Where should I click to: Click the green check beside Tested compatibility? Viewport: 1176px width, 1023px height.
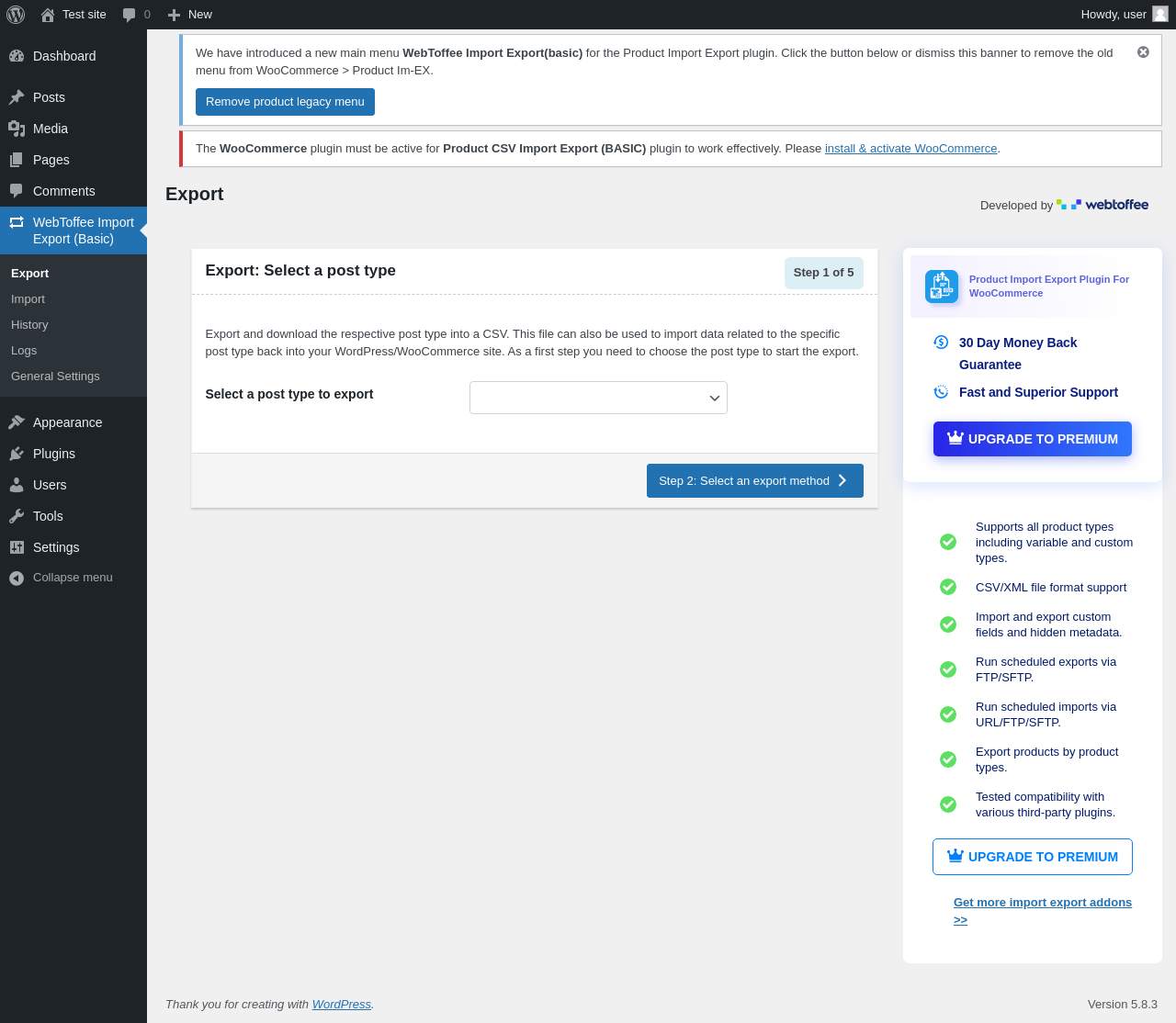pos(948,804)
